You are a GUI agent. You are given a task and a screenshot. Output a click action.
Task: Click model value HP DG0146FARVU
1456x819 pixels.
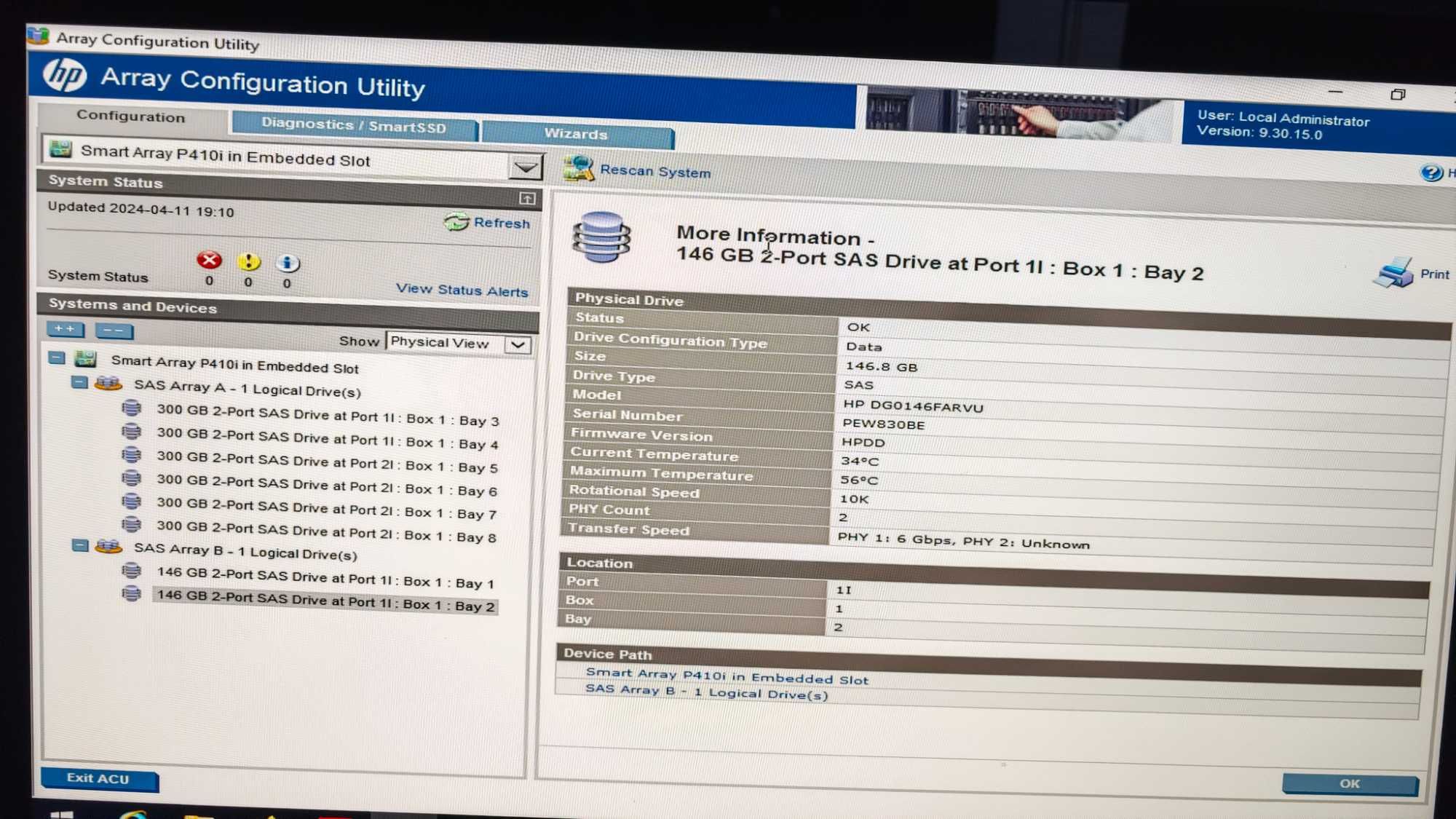[913, 406]
